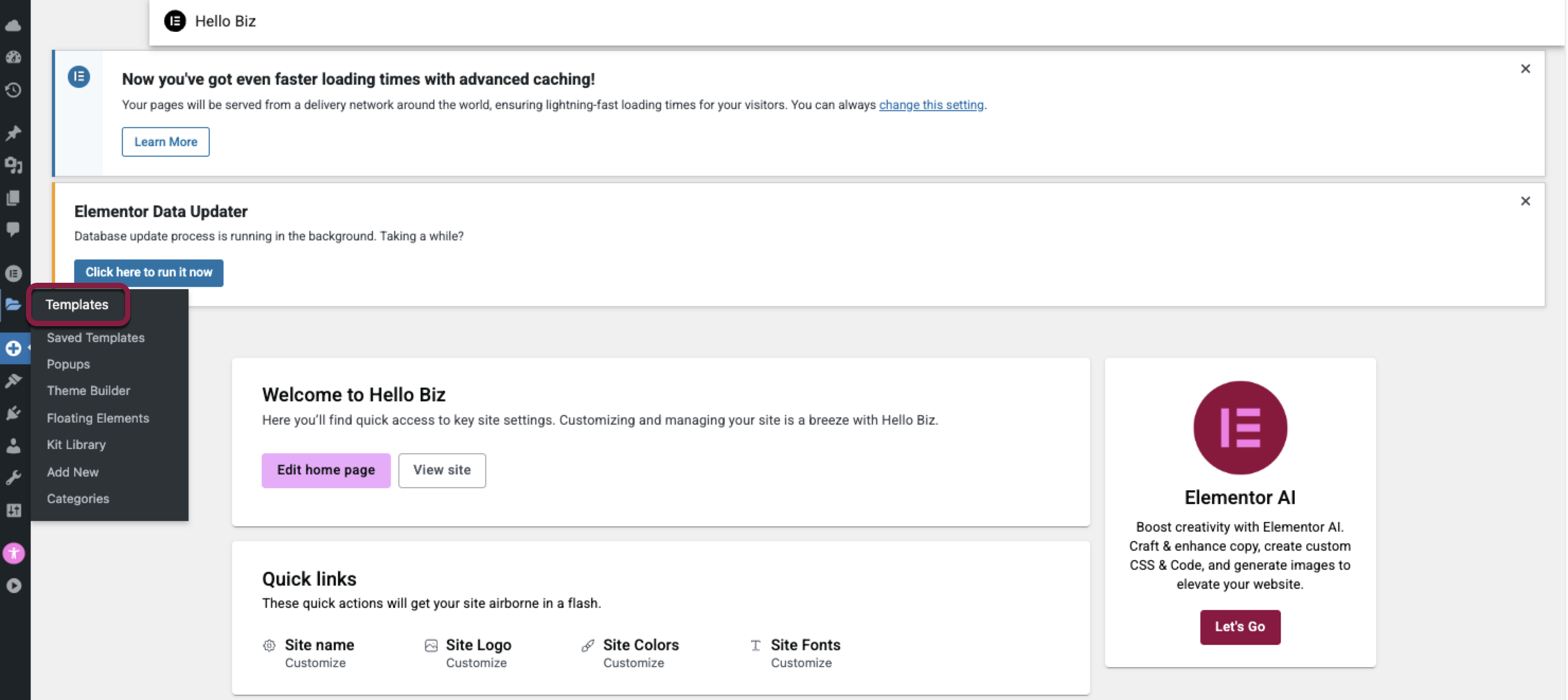The image size is (1568, 700).
Task: Open Elementor icon in the sidebar
Action: pyautogui.click(x=13, y=273)
